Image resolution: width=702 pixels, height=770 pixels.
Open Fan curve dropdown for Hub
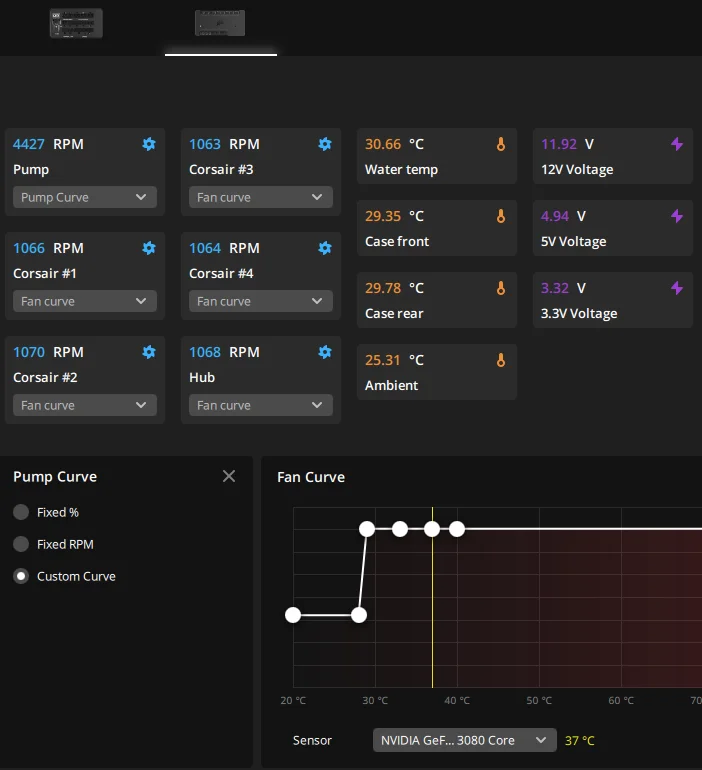coord(261,405)
